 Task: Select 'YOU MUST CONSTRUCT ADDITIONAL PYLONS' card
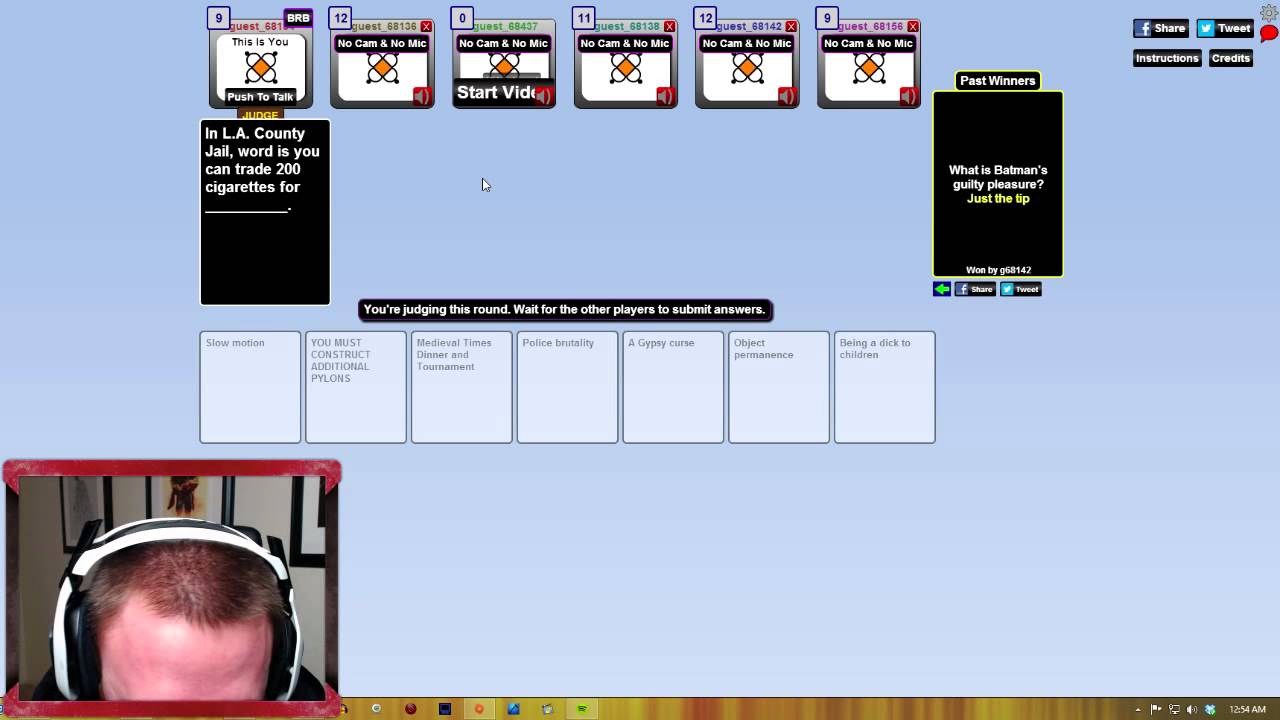point(356,387)
